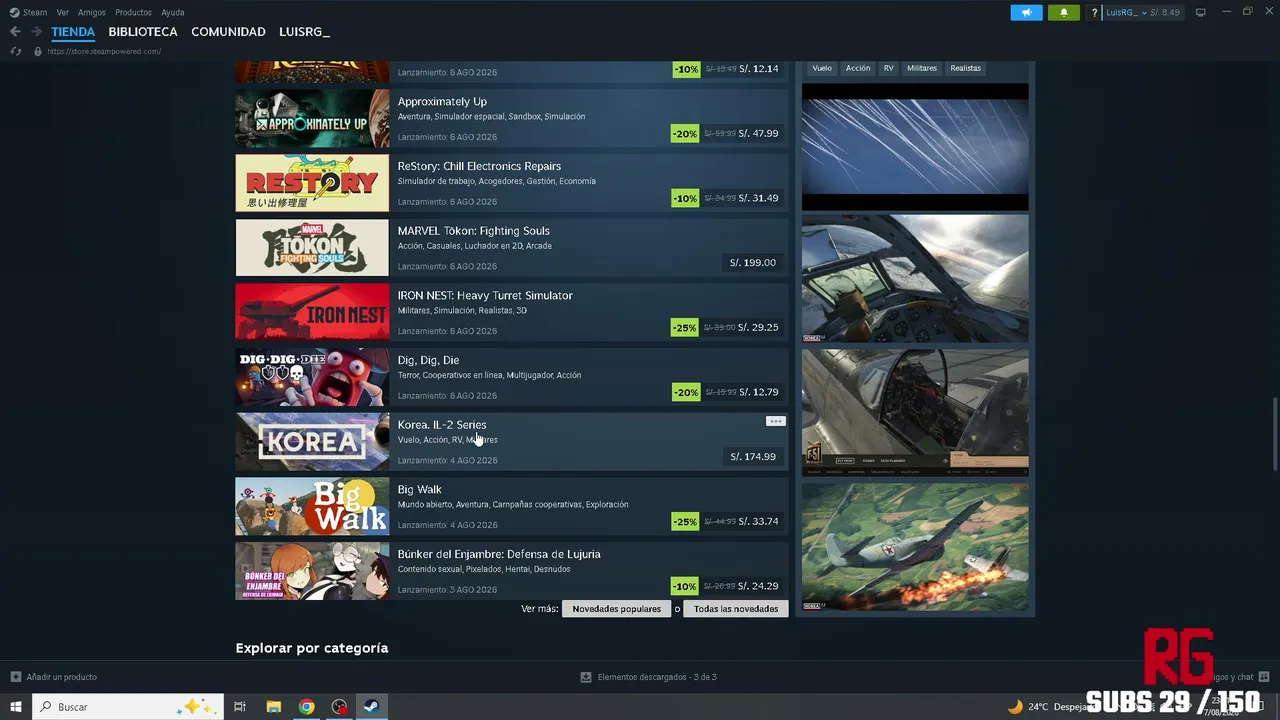Viewport: 1280px width, 720px height.
Task: Click the page security lock icon
Action: 37,51
